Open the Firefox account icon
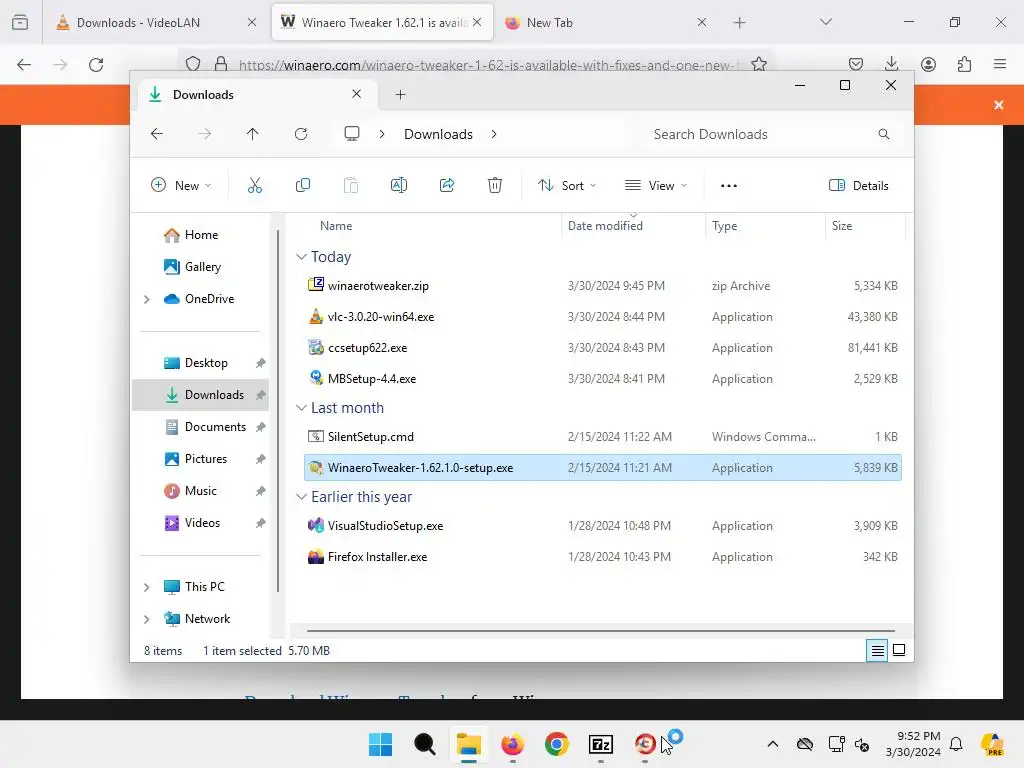The height and width of the screenshot is (768, 1024). pos(928,64)
